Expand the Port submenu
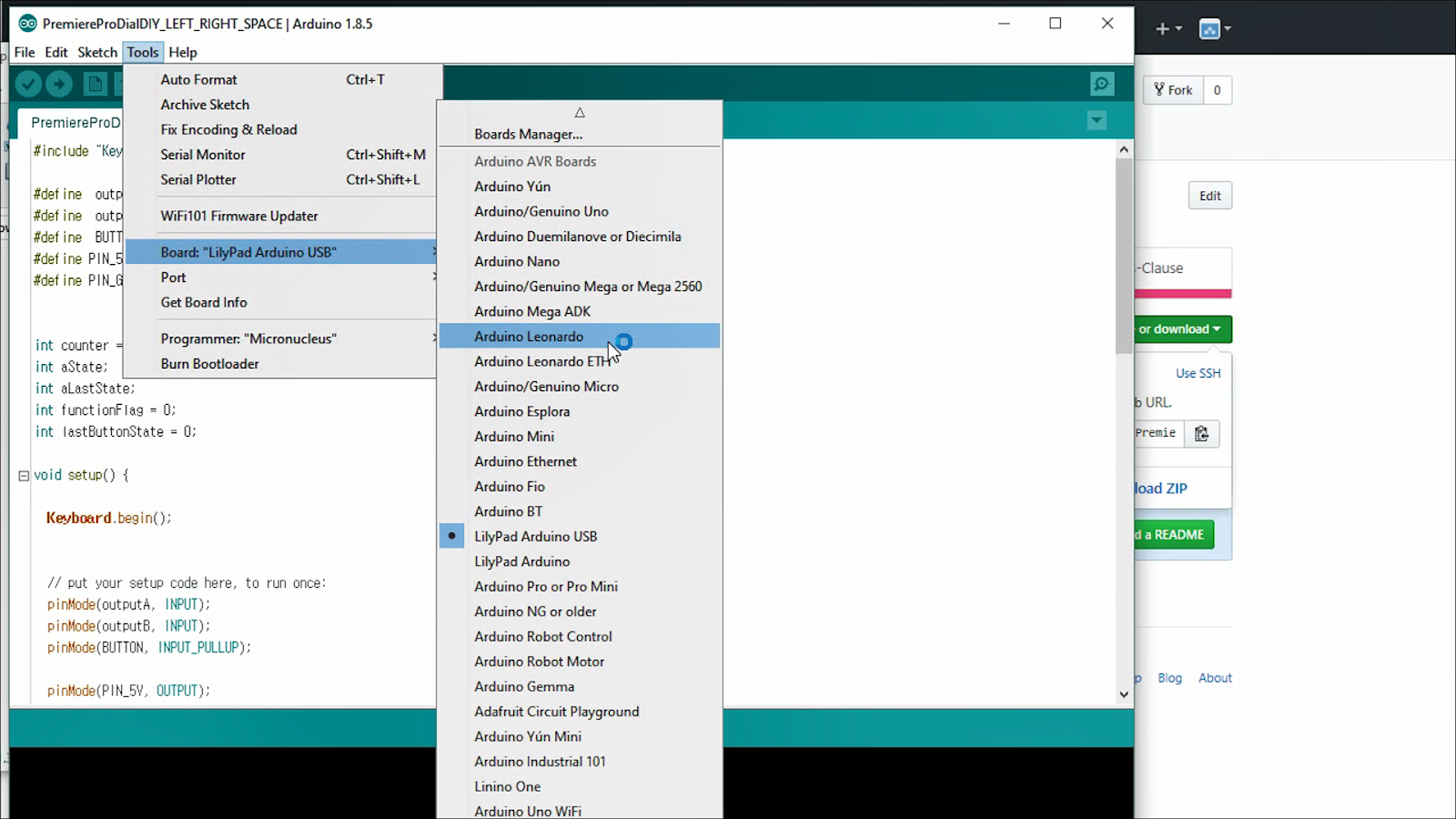 (281, 277)
